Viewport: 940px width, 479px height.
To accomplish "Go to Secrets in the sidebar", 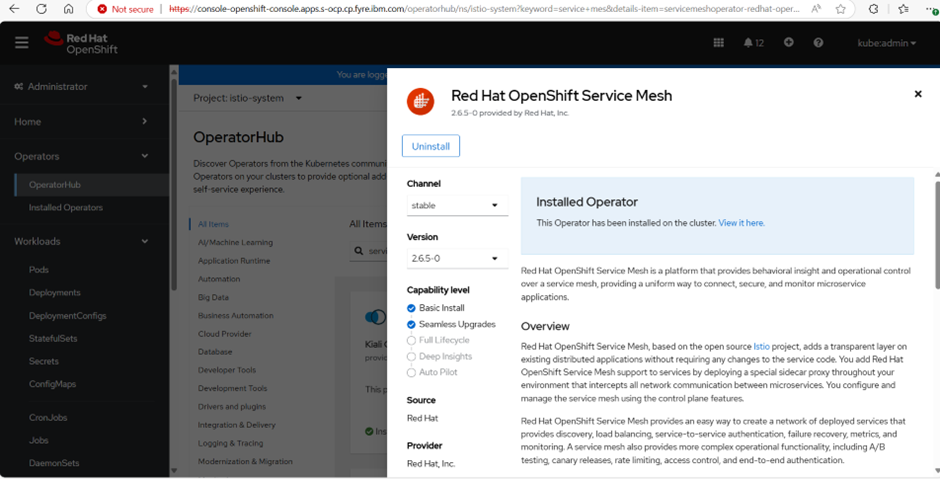I will click(x=44, y=361).
